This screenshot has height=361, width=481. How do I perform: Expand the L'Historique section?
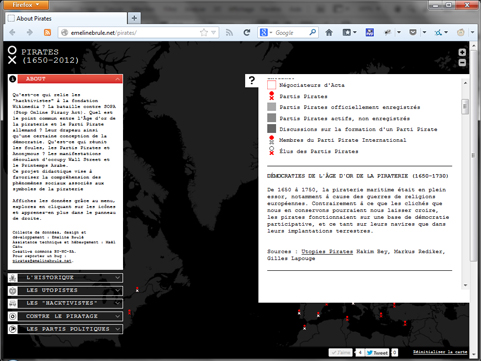(x=70, y=277)
